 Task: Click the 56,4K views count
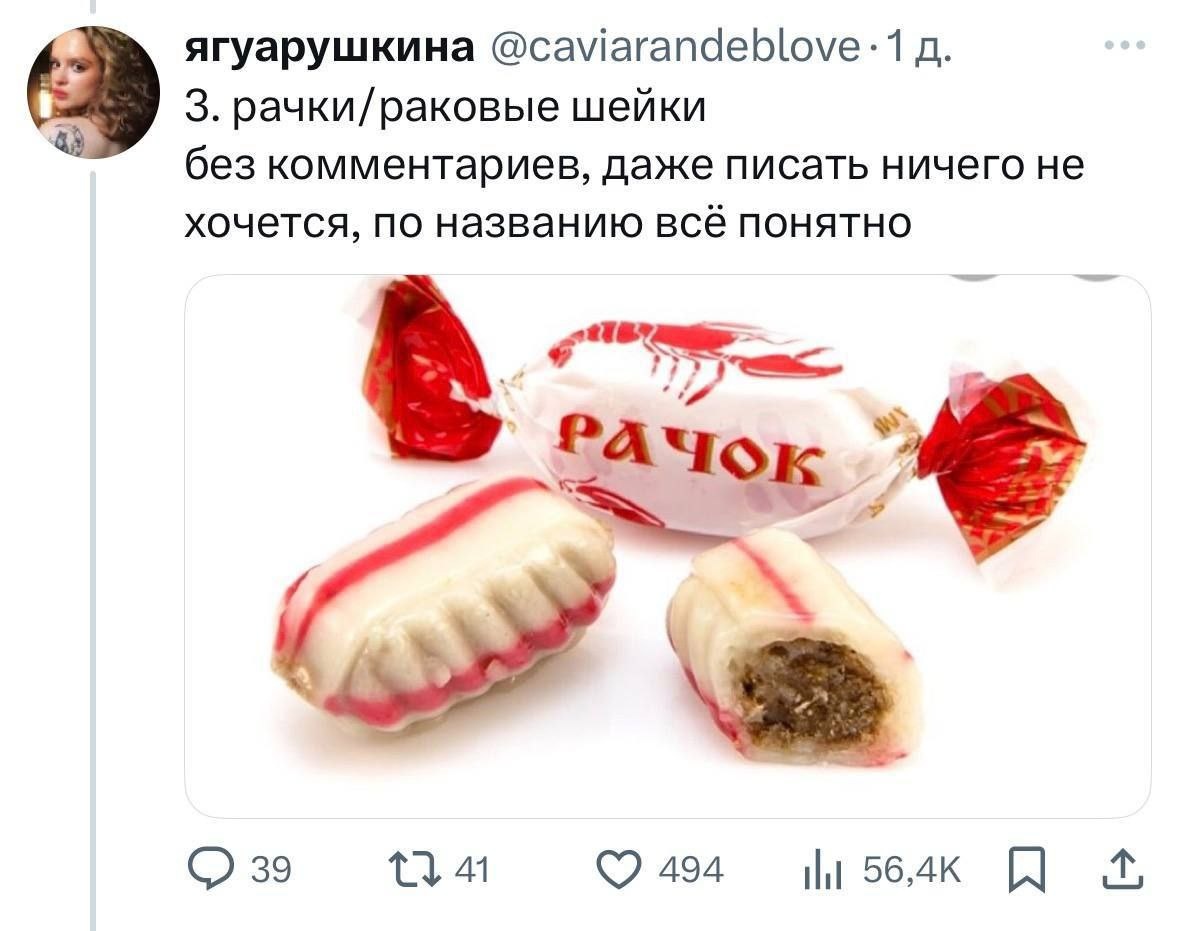click(912, 870)
